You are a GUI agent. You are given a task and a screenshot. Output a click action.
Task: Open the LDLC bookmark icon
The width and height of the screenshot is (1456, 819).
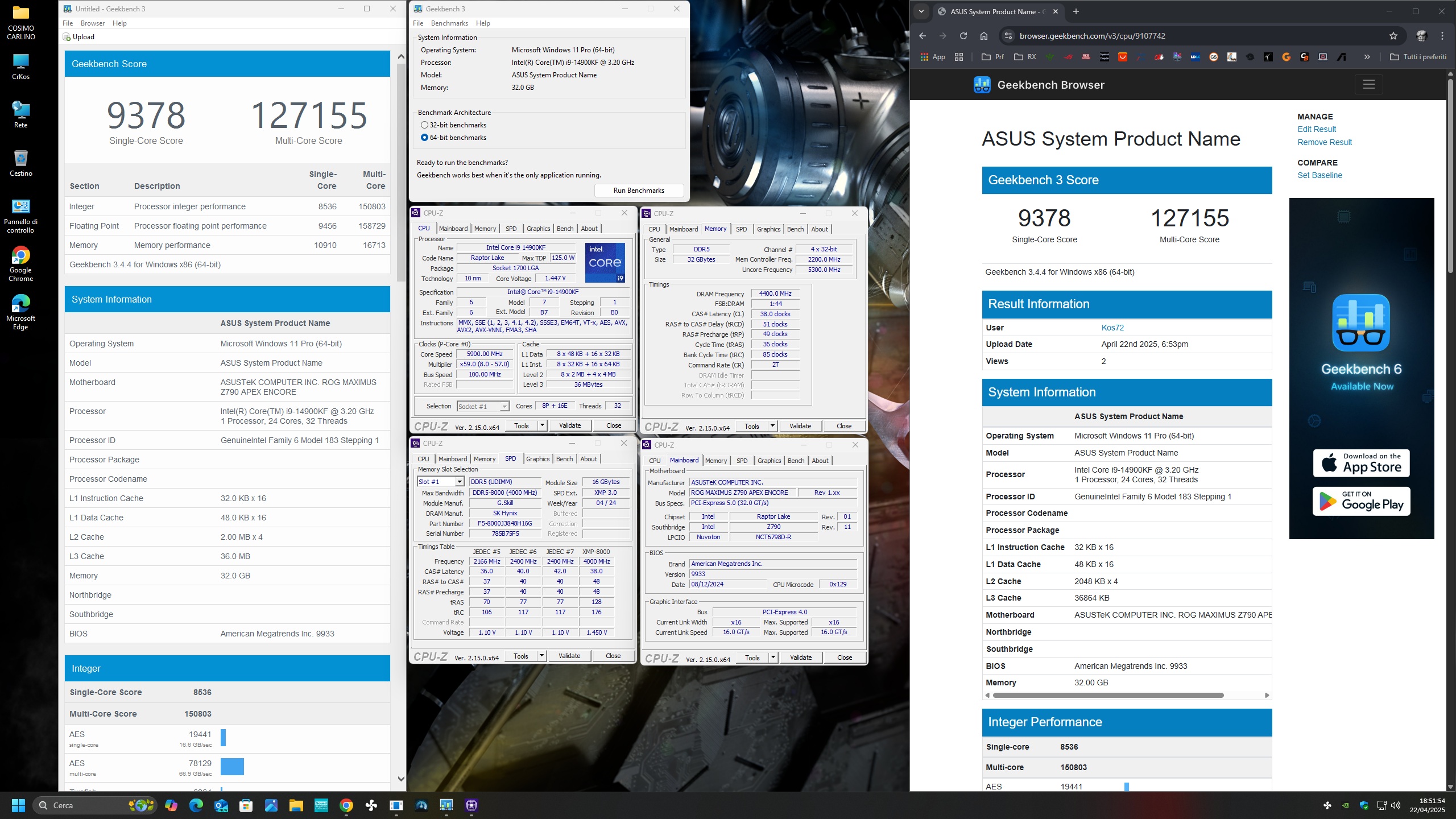coord(1195,57)
